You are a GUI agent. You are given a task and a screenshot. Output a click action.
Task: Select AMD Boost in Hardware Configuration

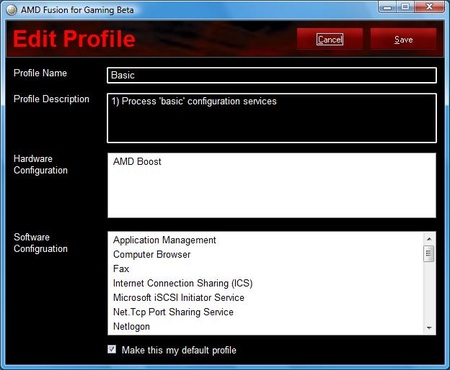pos(137,162)
